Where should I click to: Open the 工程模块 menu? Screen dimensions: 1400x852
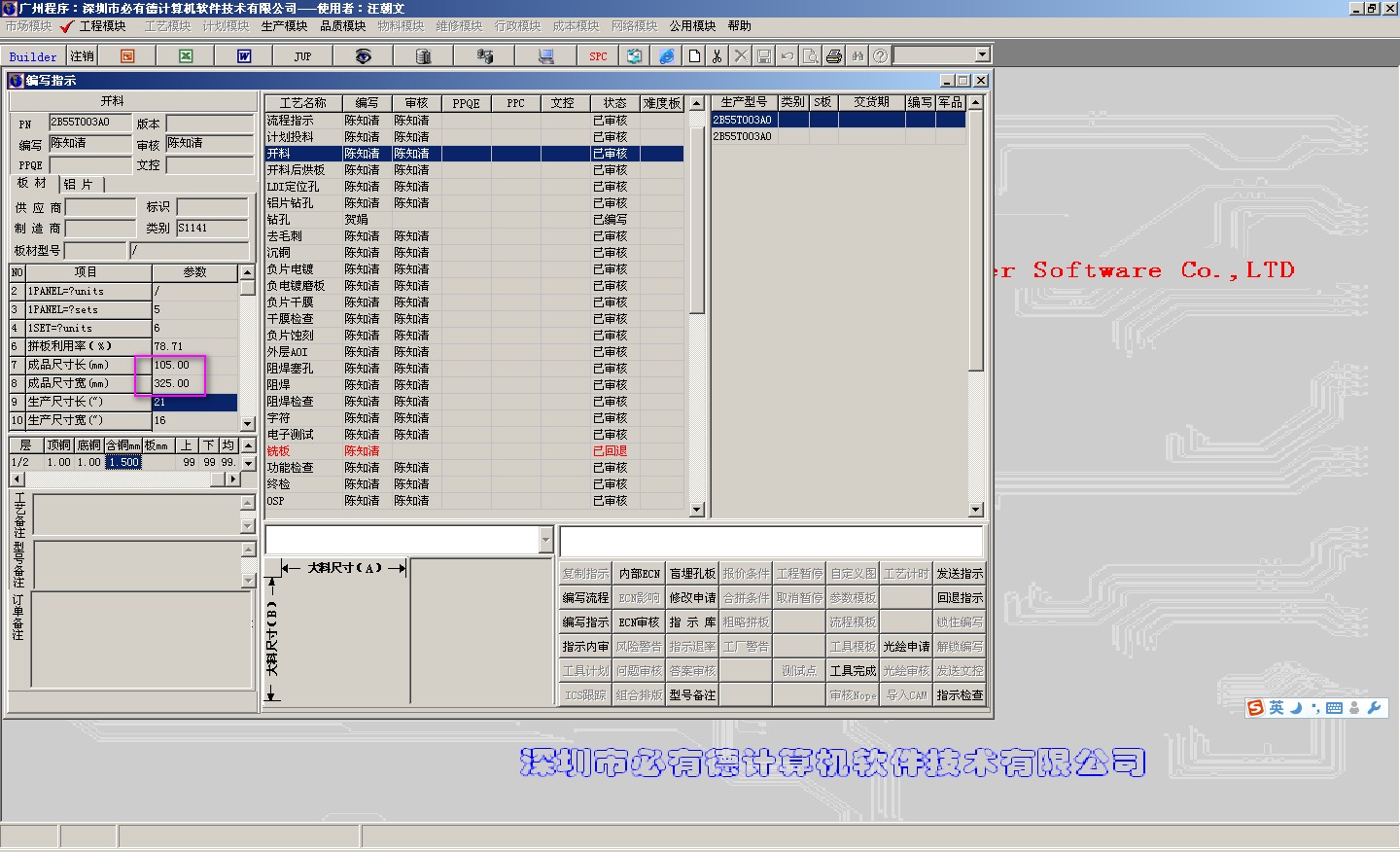(x=102, y=26)
